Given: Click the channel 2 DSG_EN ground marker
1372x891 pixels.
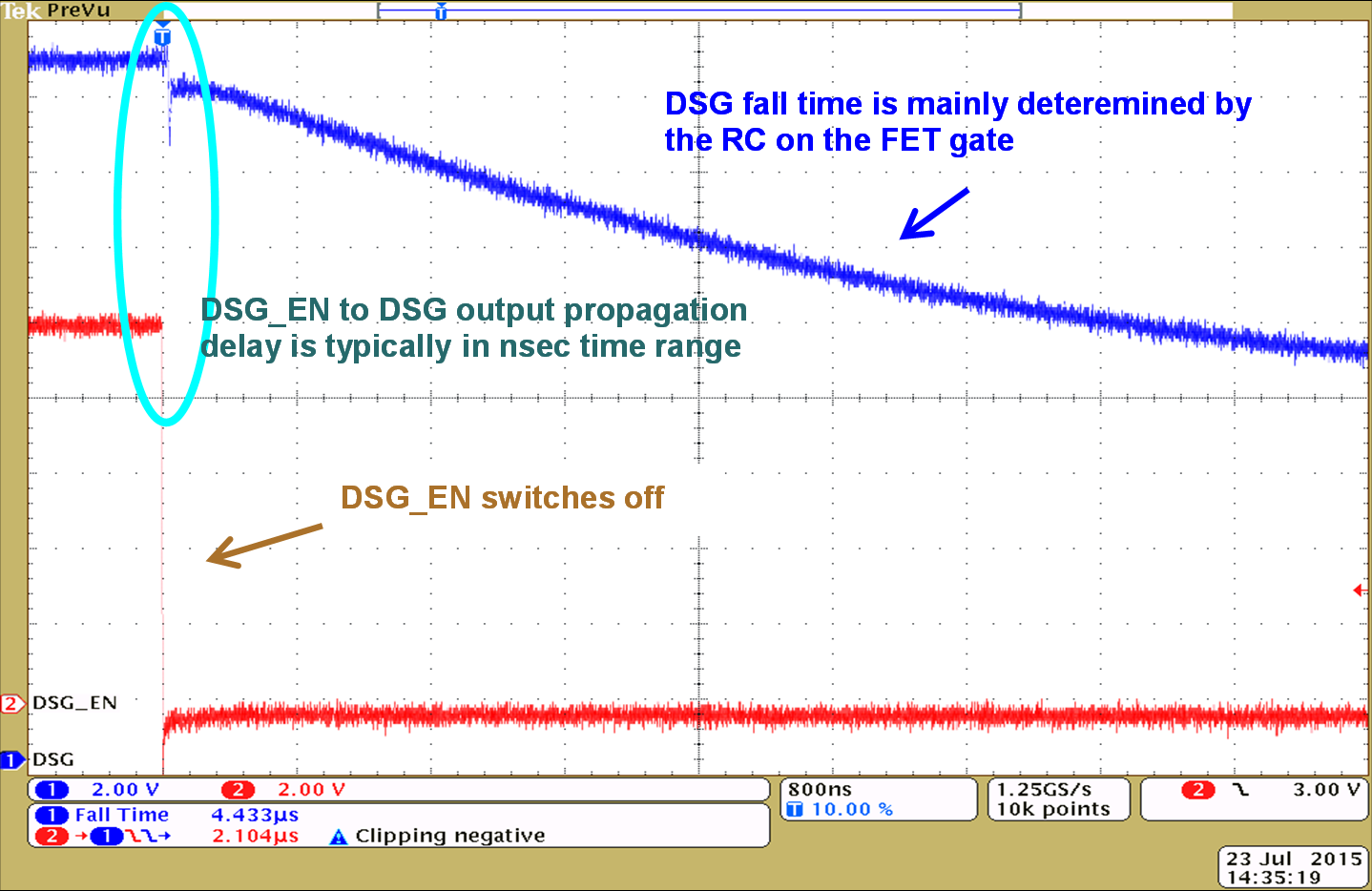Looking at the screenshot, I should click(12, 704).
